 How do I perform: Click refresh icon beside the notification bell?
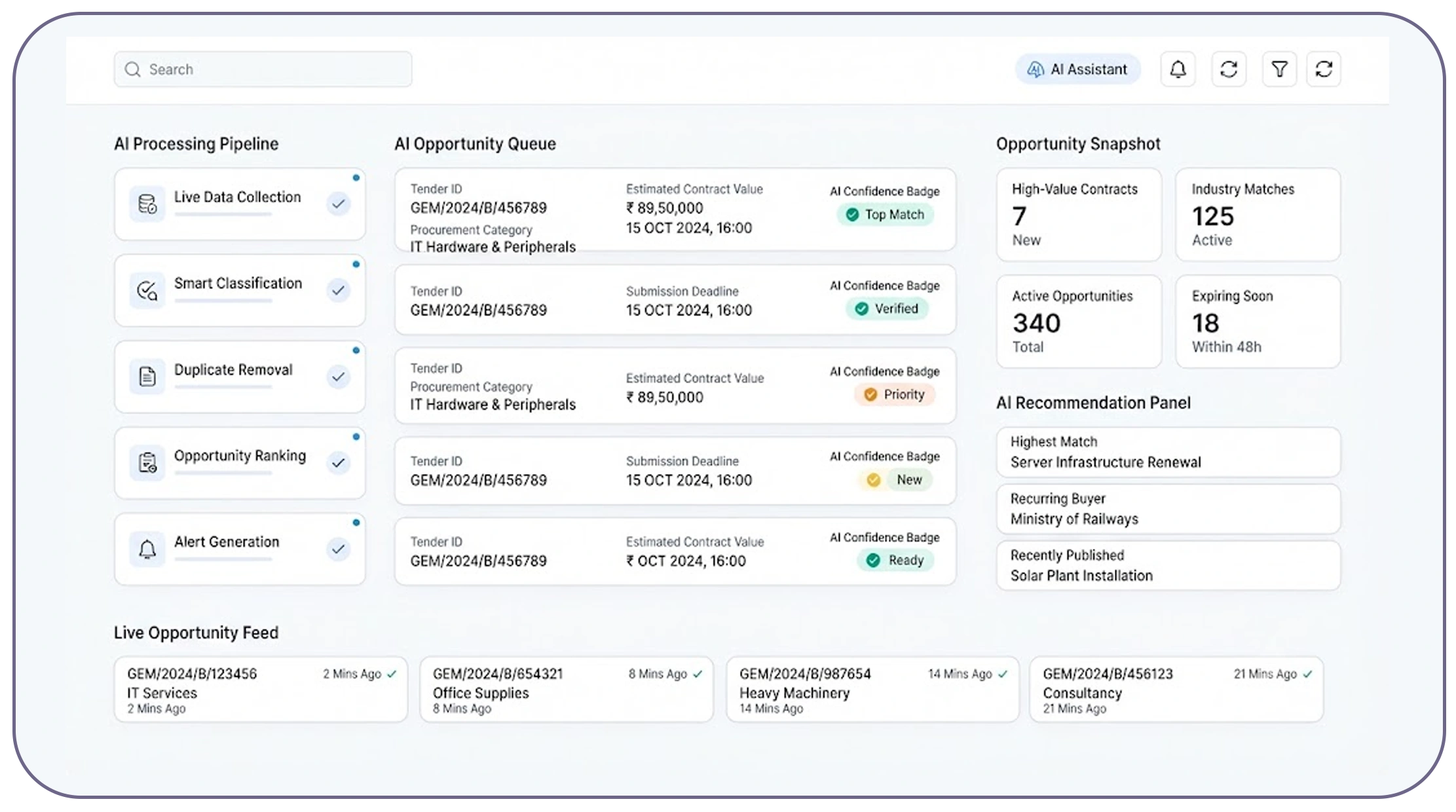point(1229,69)
